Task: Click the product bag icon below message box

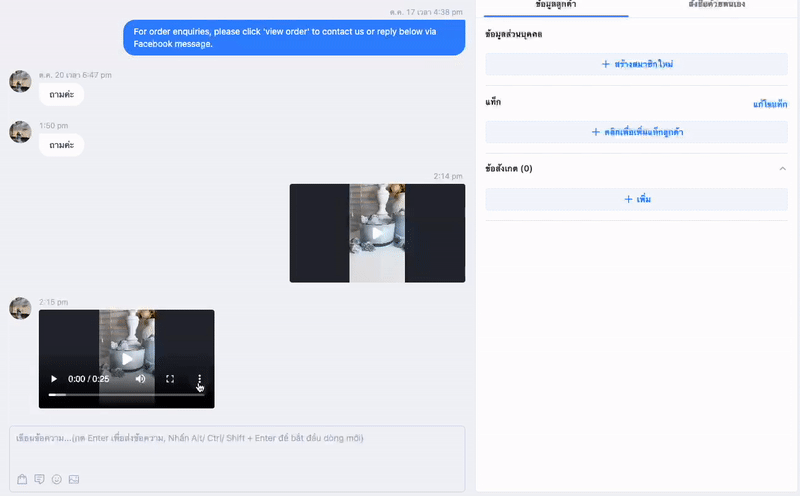Action: click(x=22, y=479)
